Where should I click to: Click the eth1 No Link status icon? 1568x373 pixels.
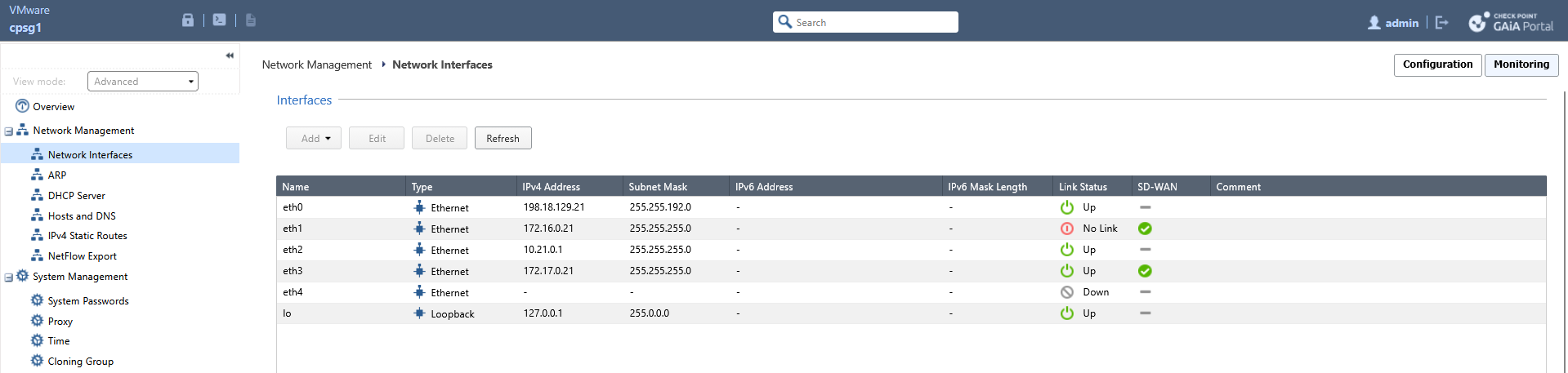tap(1066, 229)
